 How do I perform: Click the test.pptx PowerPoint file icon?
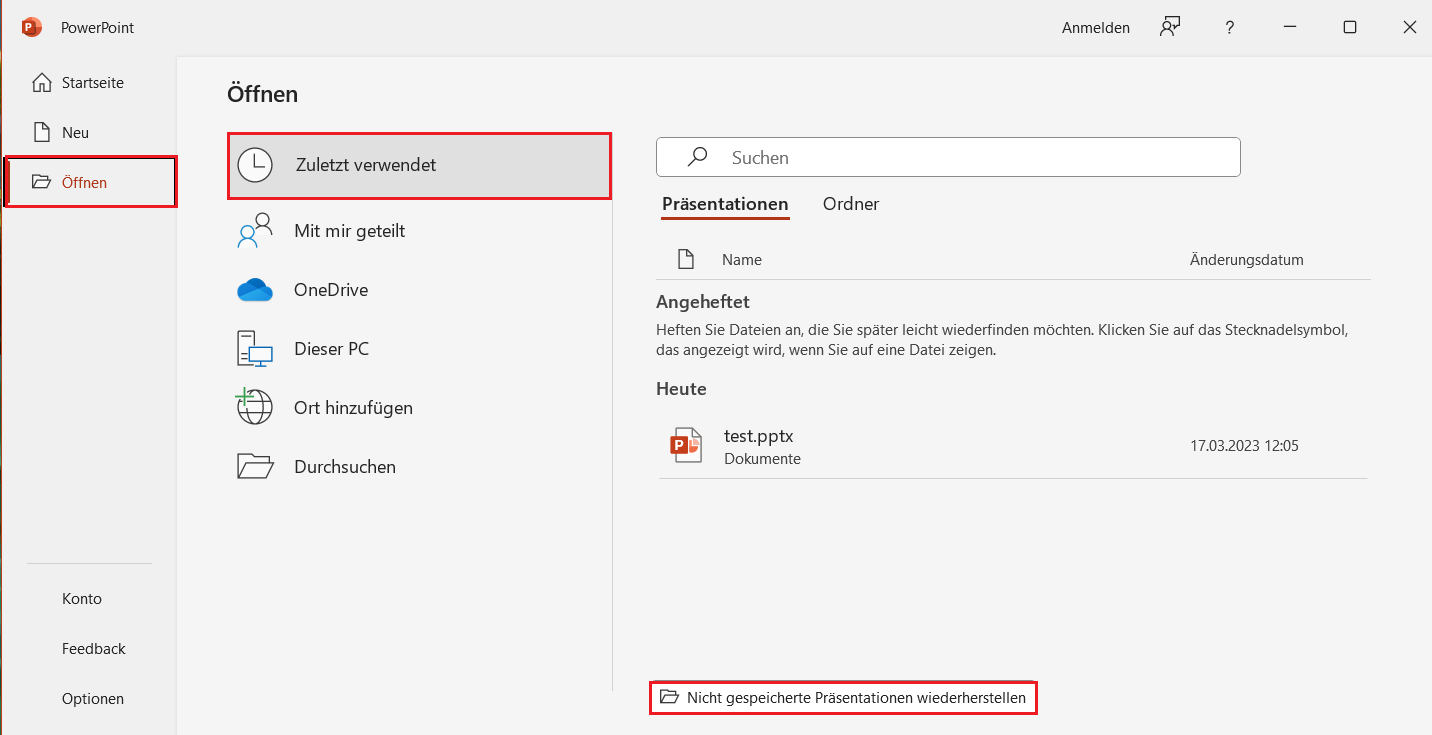tap(686, 445)
